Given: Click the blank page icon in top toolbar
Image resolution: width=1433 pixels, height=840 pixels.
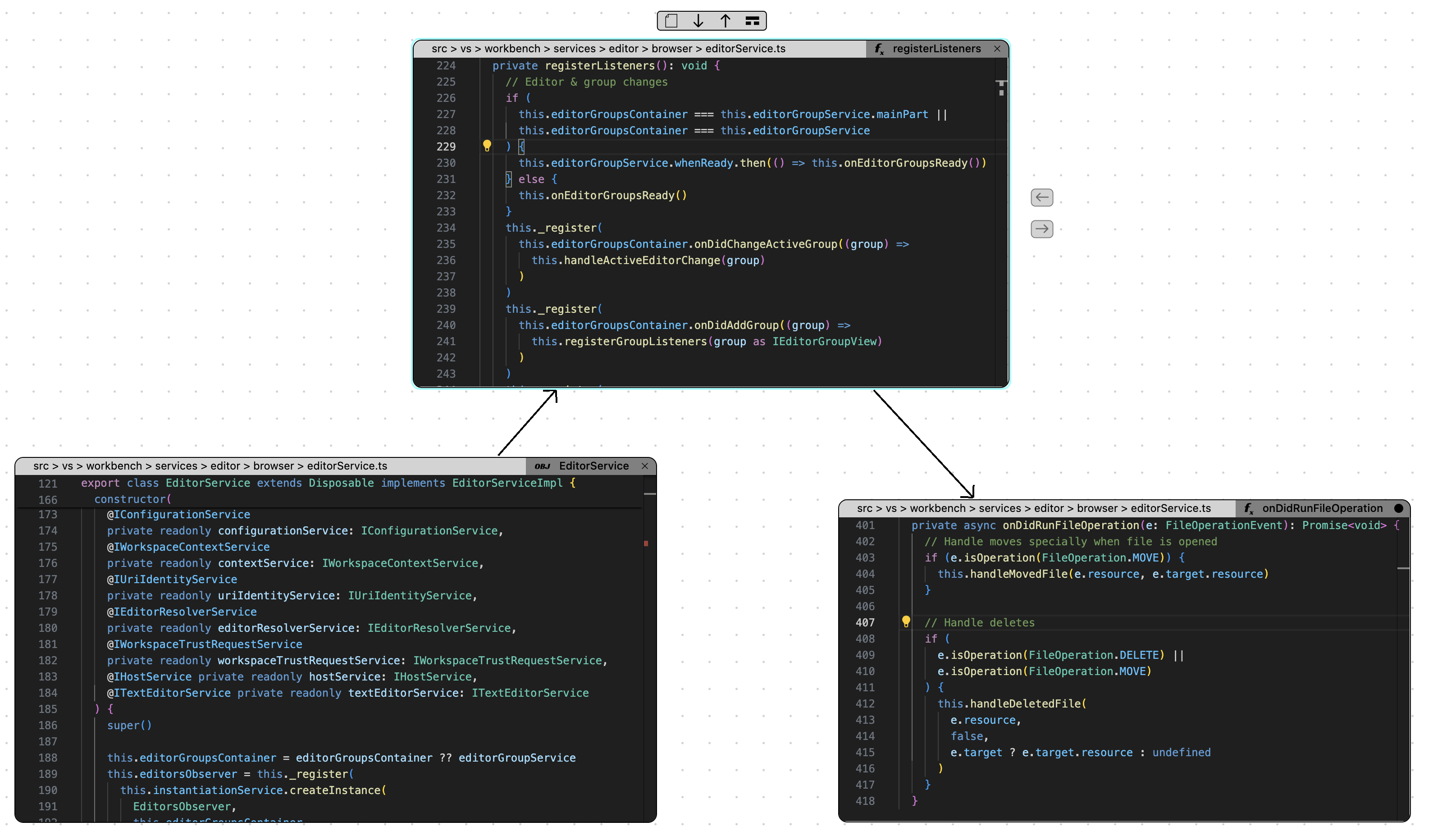Looking at the screenshot, I should click(x=671, y=21).
